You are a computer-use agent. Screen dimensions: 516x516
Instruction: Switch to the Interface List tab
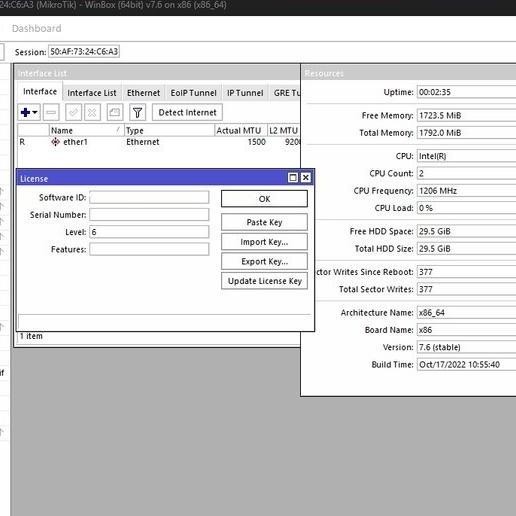(92, 93)
